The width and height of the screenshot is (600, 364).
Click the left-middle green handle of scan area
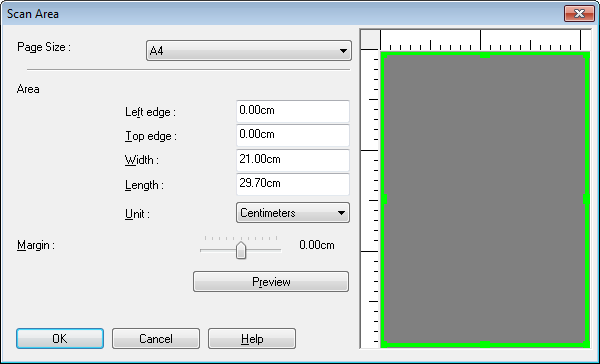384,199
